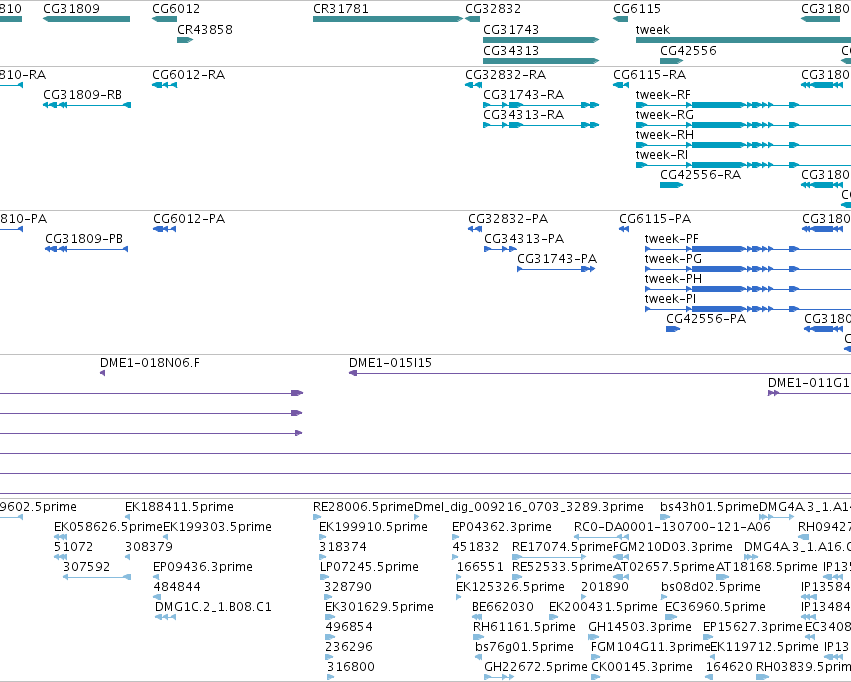Screen dimensions: 851x682
Task: Open the CR31781 gene feature
Action: [x=388, y=19]
